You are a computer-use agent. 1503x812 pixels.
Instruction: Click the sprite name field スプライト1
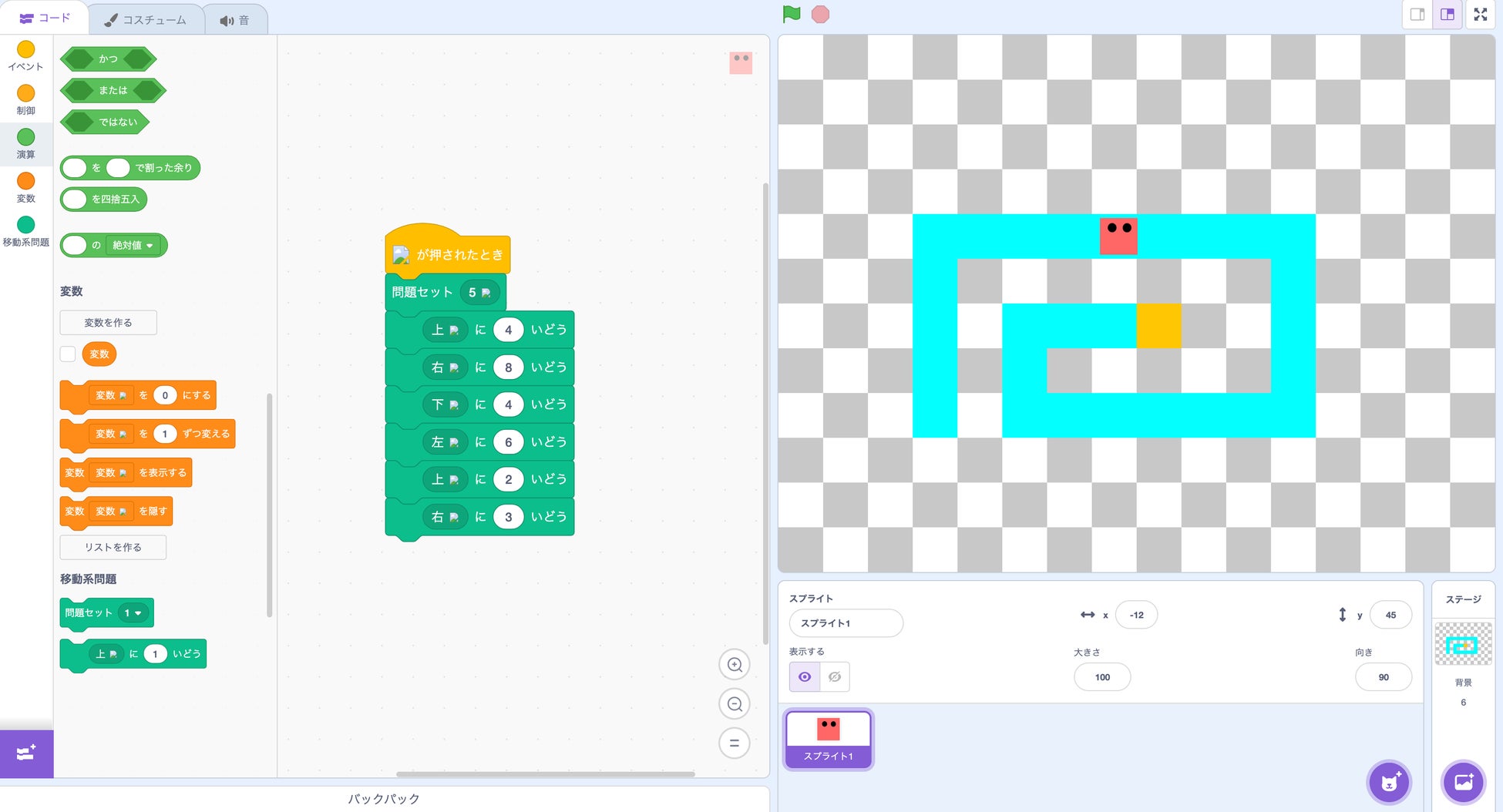[846, 623]
